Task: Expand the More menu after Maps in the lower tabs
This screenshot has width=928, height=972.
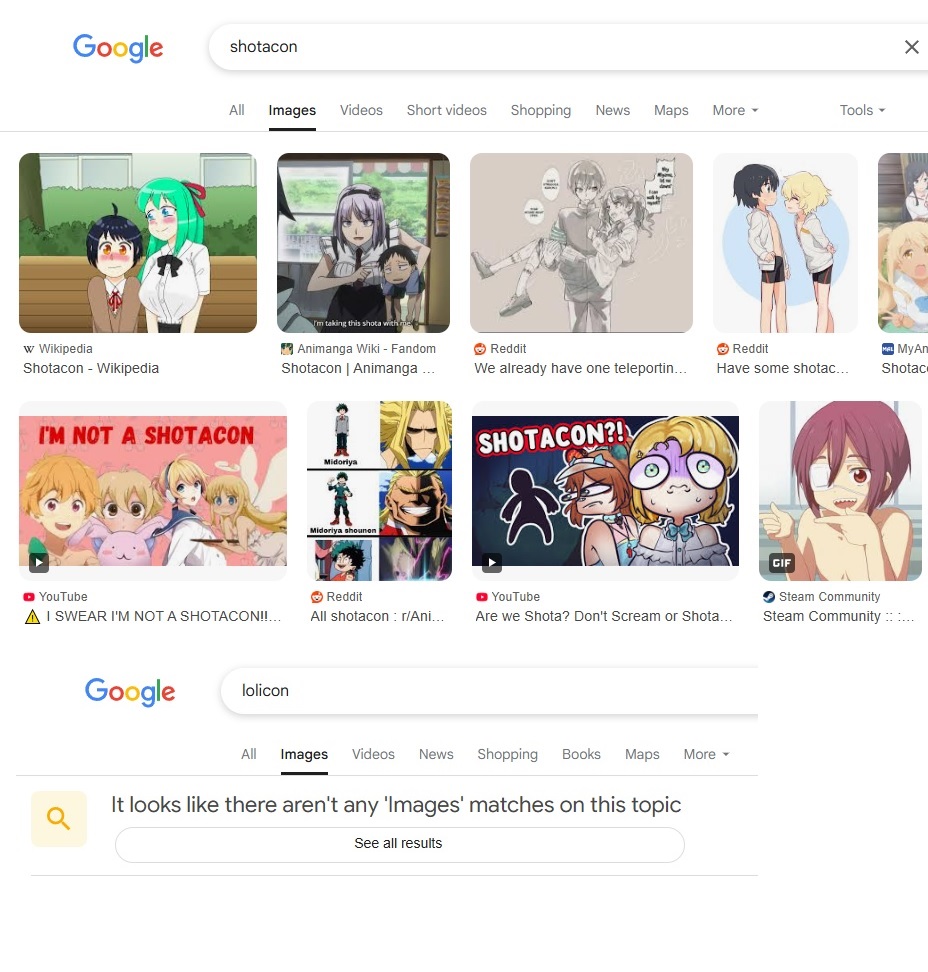Action: pos(706,754)
